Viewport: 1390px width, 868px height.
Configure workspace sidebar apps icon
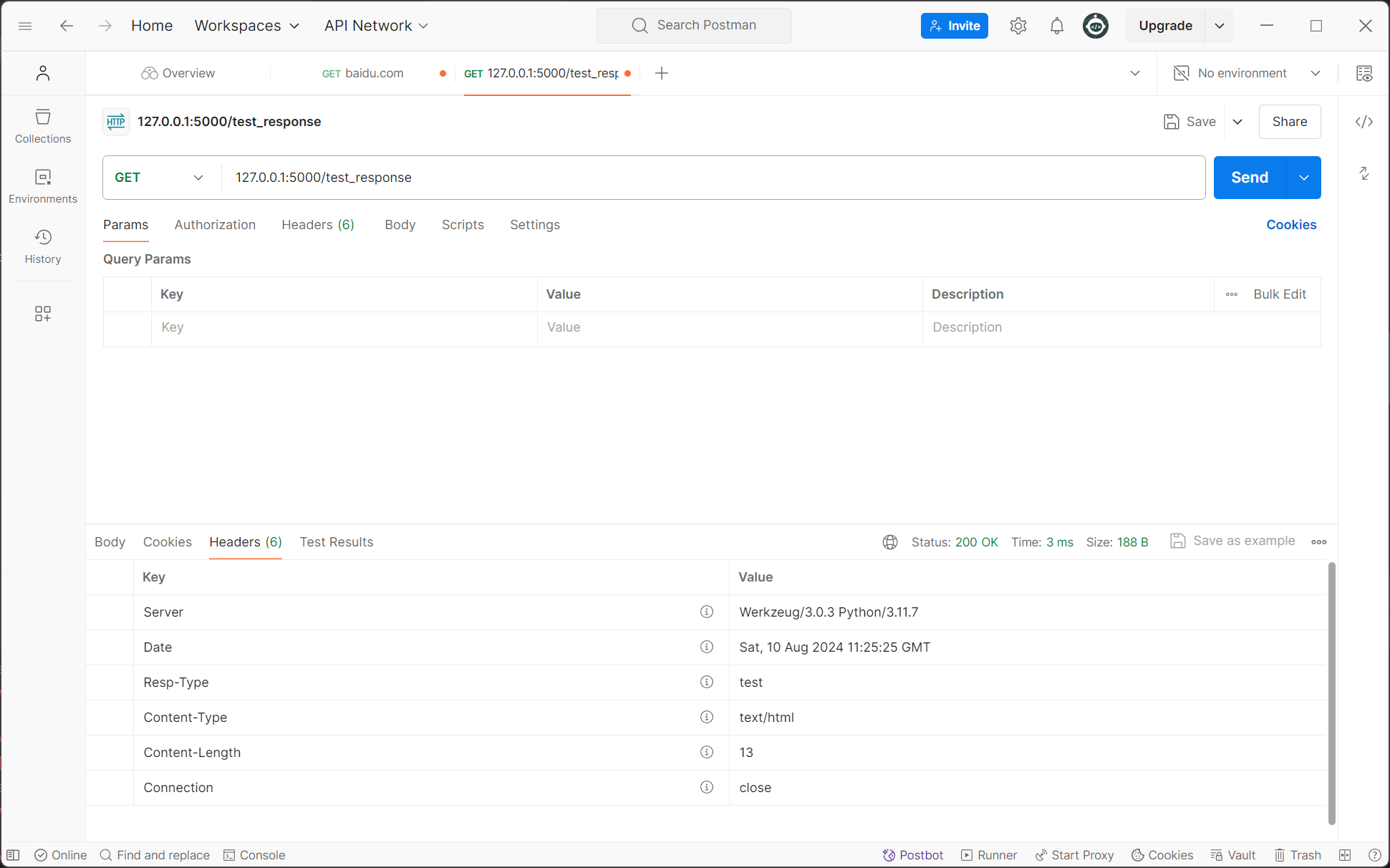pyautogui.click(x=43, y=314)
